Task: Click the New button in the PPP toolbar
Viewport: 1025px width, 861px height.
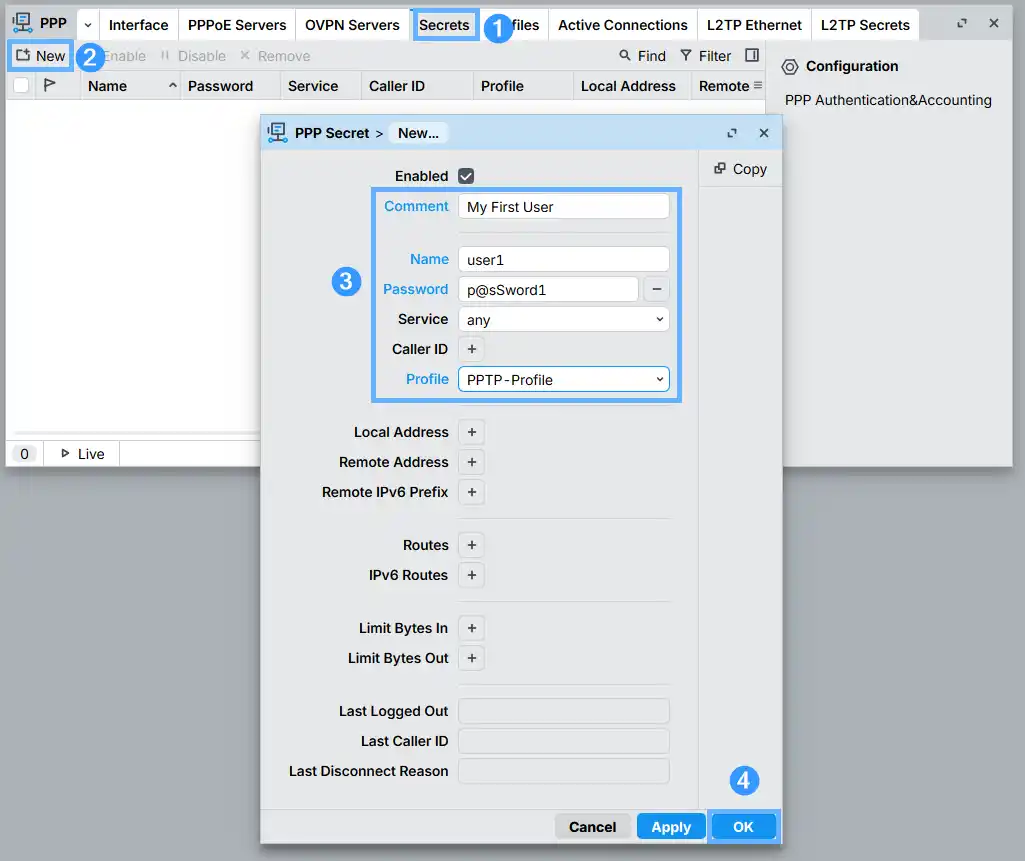Action: [x=41, y=56]
